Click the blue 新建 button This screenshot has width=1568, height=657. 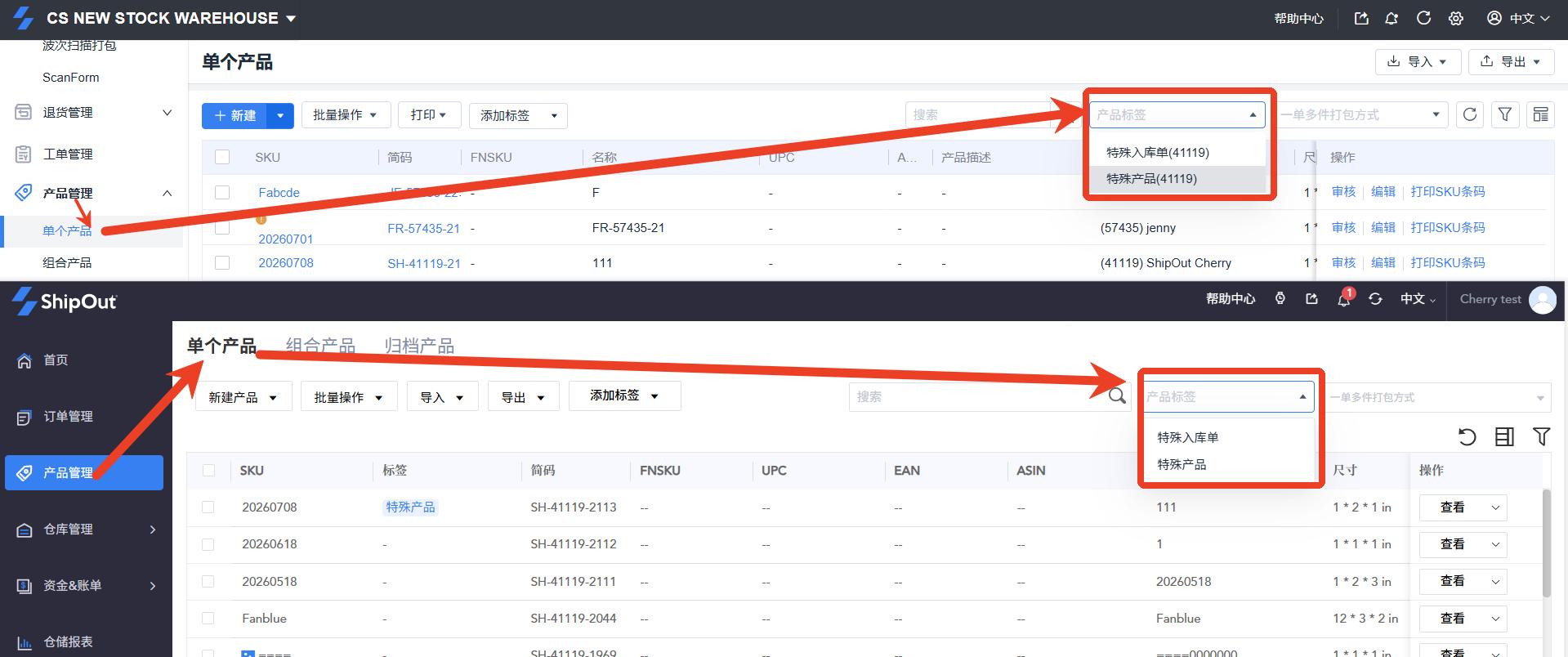(235, 115)
